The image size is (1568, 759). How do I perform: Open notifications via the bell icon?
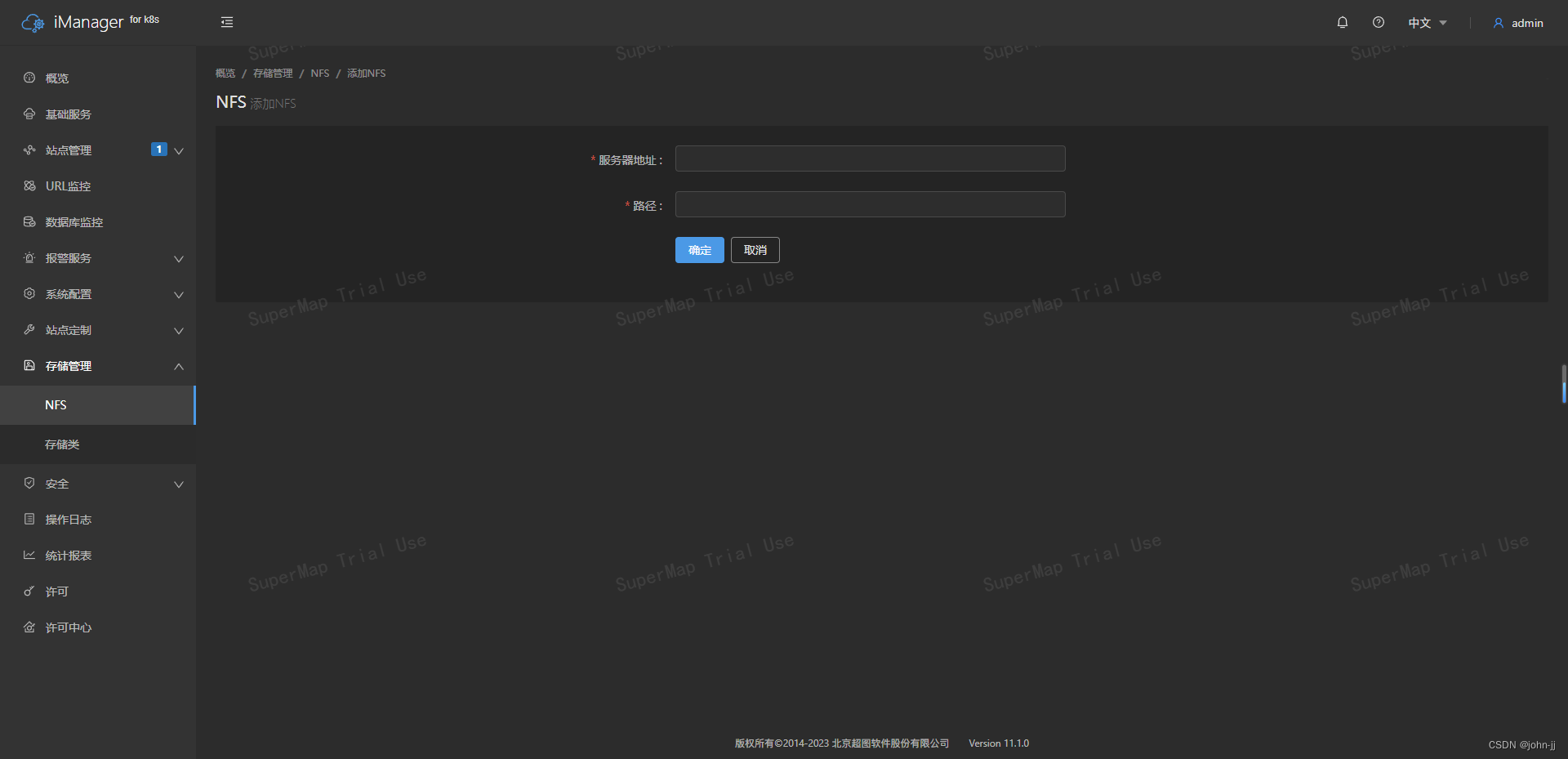point(1343,22)
